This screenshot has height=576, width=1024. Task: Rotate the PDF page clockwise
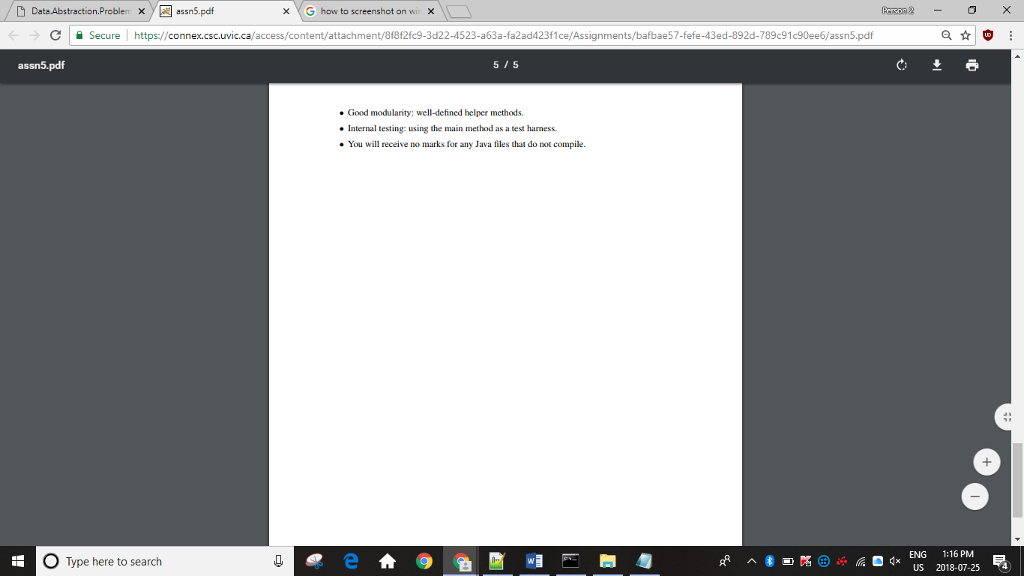[901, 64]
